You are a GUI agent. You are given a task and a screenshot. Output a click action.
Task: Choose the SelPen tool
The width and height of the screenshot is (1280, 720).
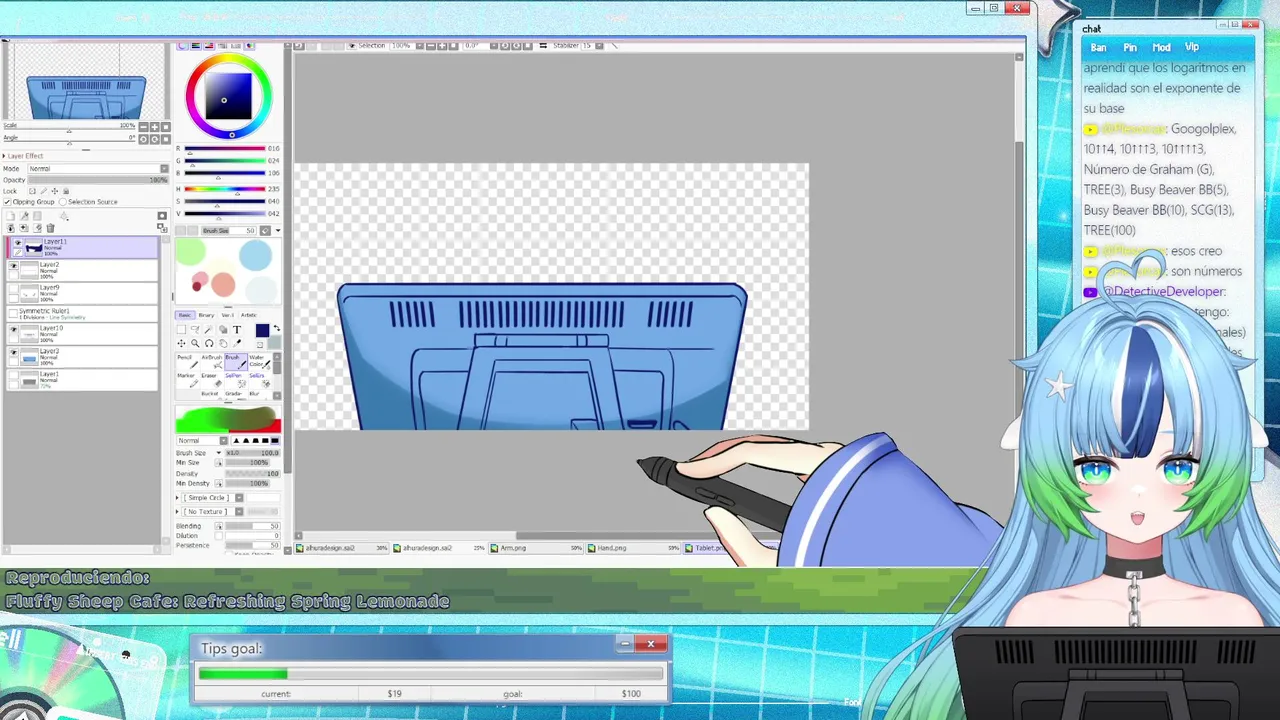(236, 380)
